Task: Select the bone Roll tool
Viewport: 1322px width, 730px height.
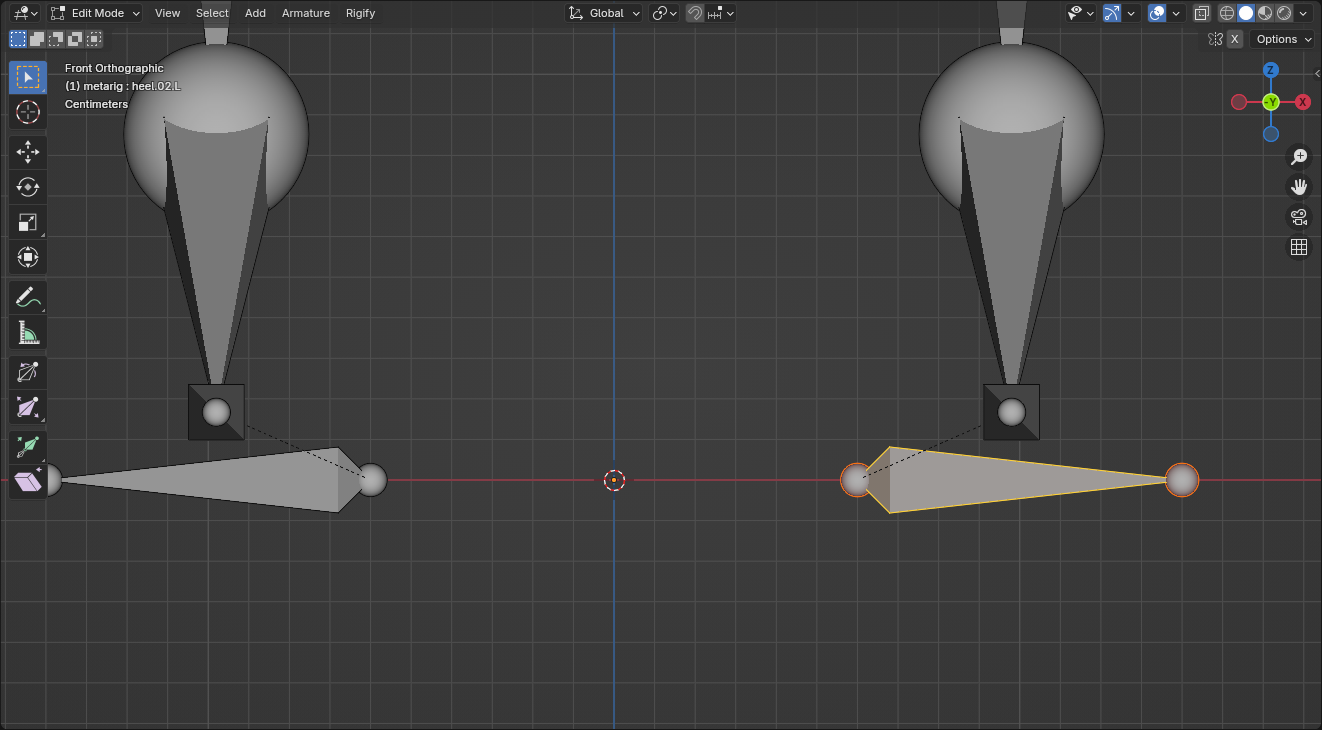Action: tap(28, 372)
